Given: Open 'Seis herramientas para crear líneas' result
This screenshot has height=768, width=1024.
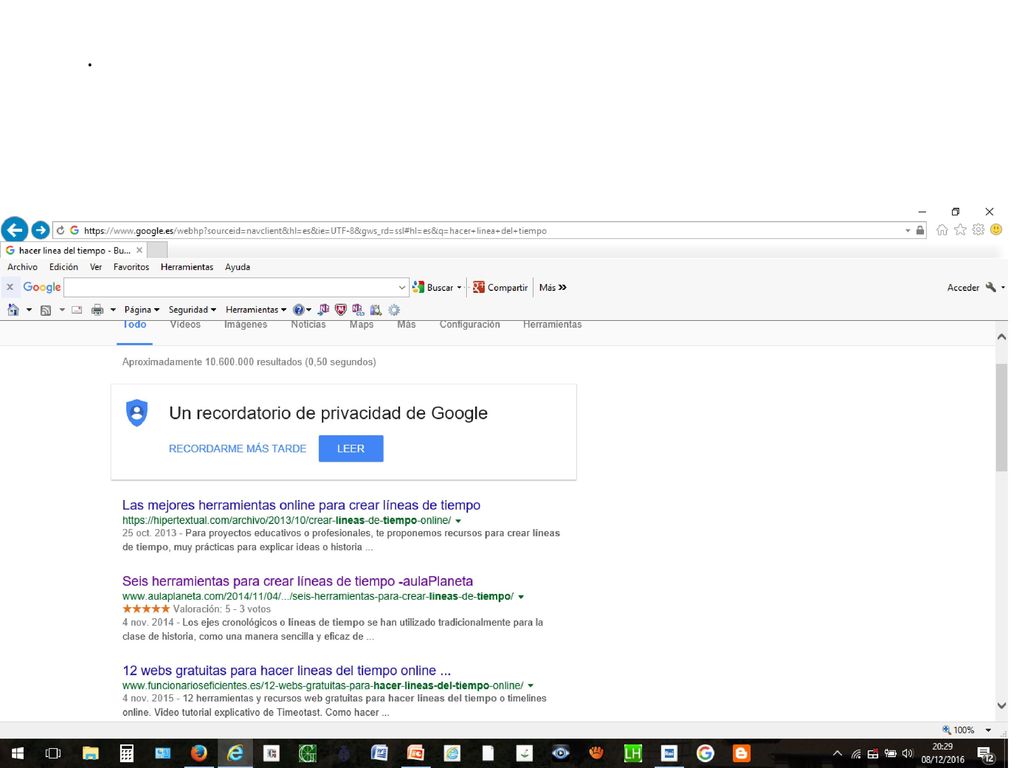Looking at the screenshot, I should (x=297, y=581).
